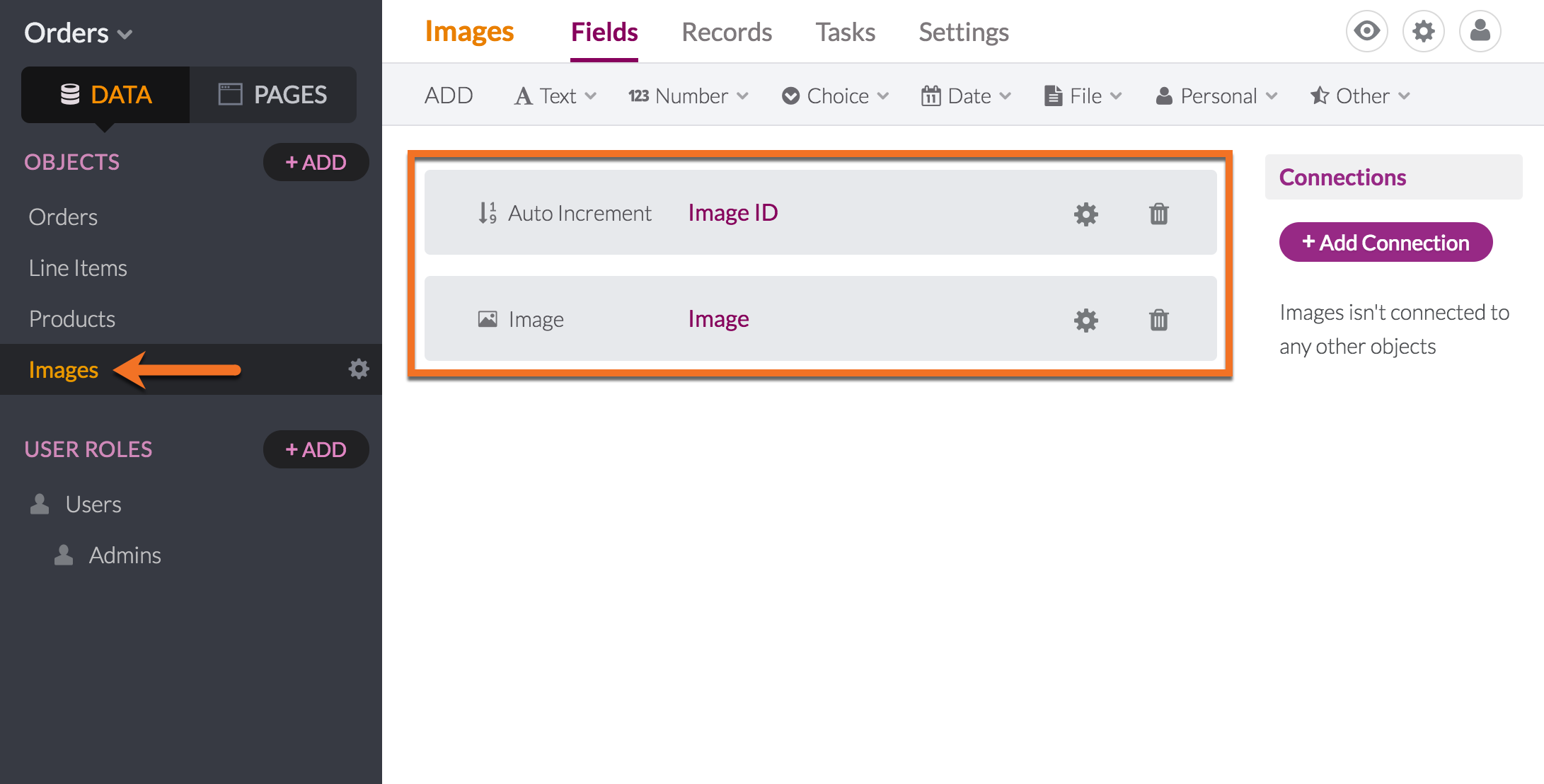
Task: Open the Other field type dropdown
Action: (1359, 96)
